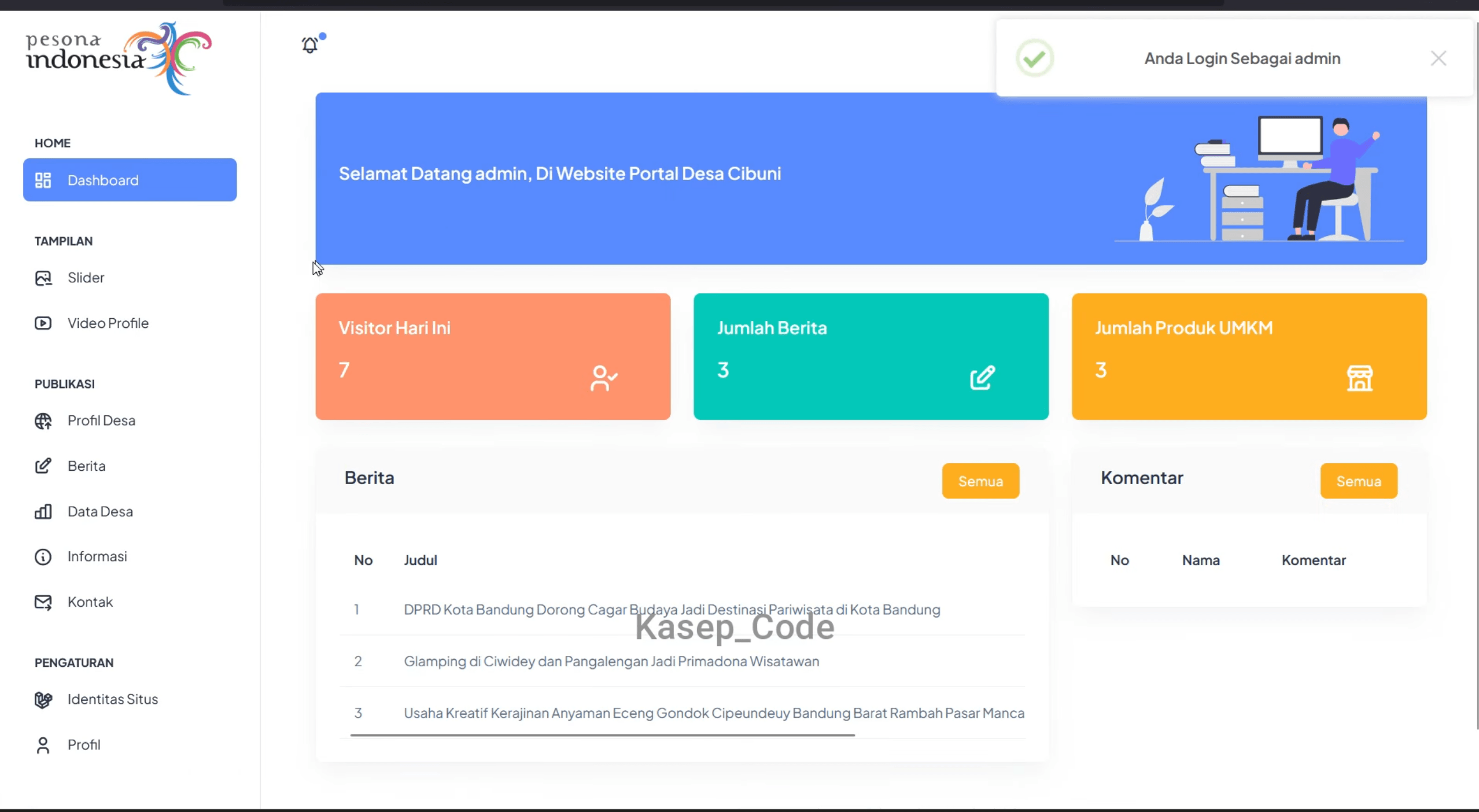
Task: Click the Jumlah Berita card
Action: [871, 357]
